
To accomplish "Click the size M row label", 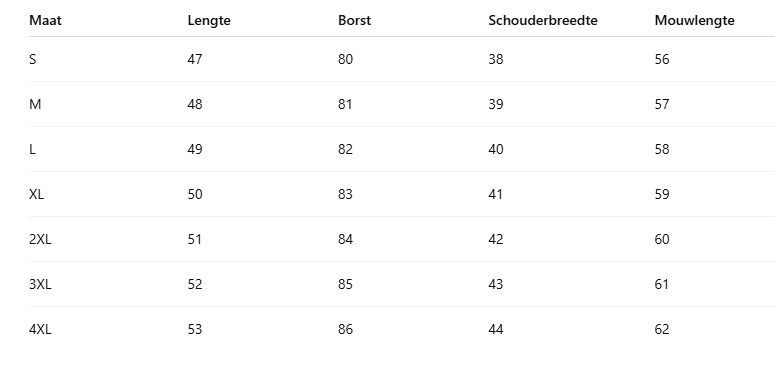I will point(35,104).
